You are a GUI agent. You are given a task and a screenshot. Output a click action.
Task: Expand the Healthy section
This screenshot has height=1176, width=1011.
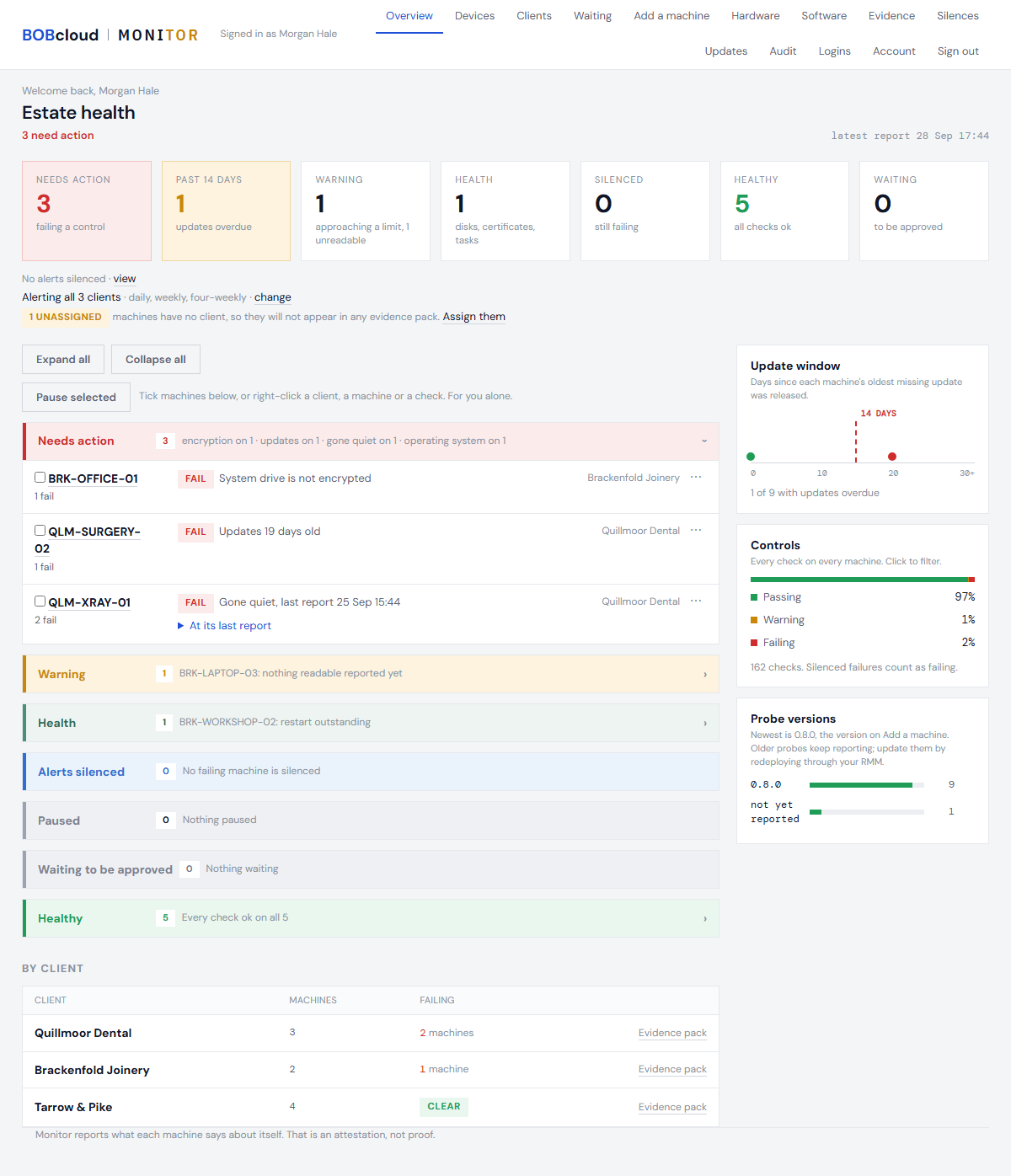371,918
